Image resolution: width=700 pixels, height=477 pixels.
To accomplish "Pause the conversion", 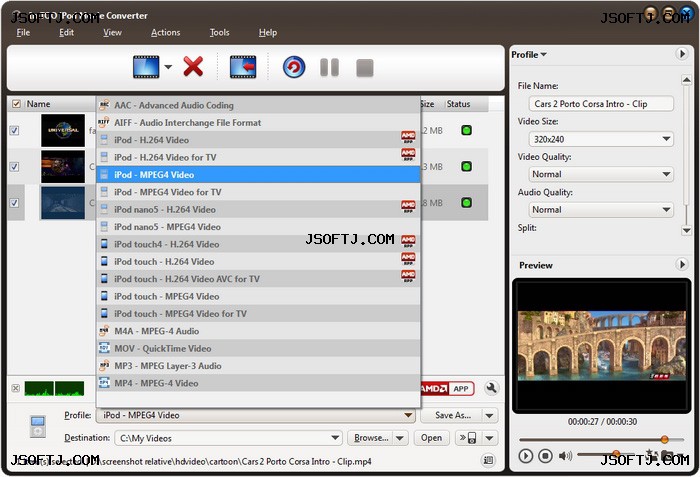I will coord(329,67).
